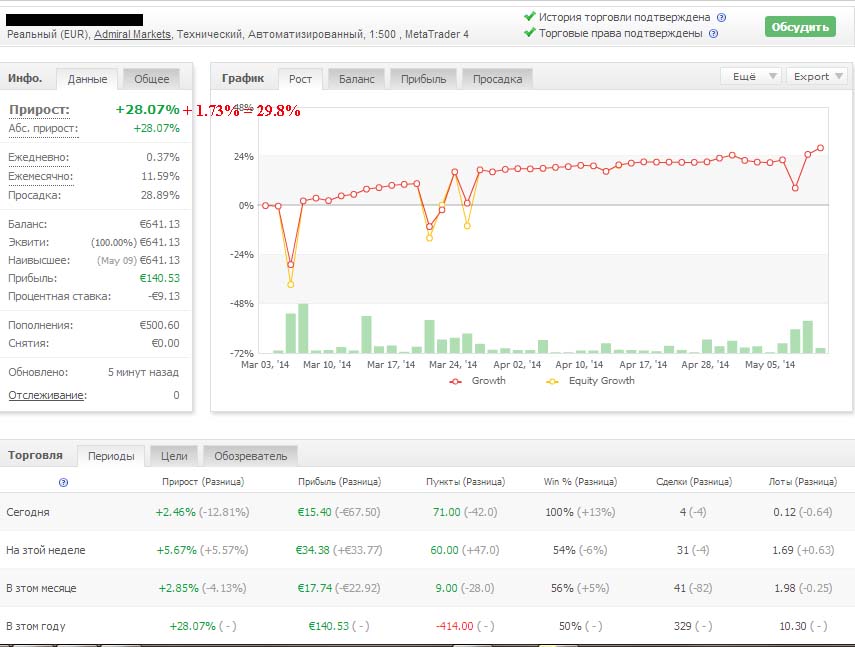The width and height of the screenshot is (855, 647).
Task: Click the Win % (Разница) column header
Action: point(580,482)
